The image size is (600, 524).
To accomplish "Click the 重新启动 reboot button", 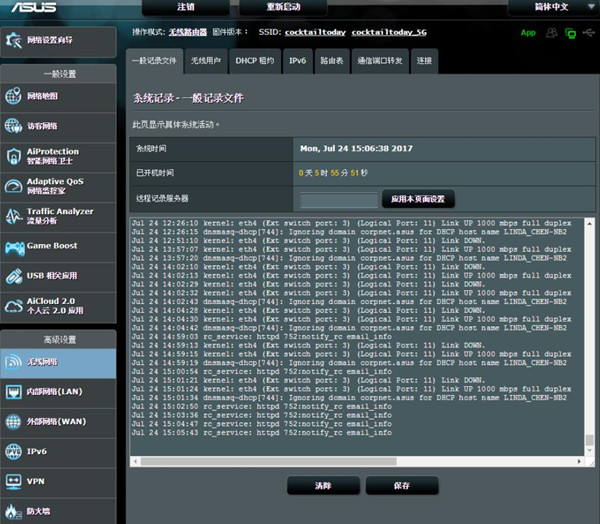I will (283, 7).
